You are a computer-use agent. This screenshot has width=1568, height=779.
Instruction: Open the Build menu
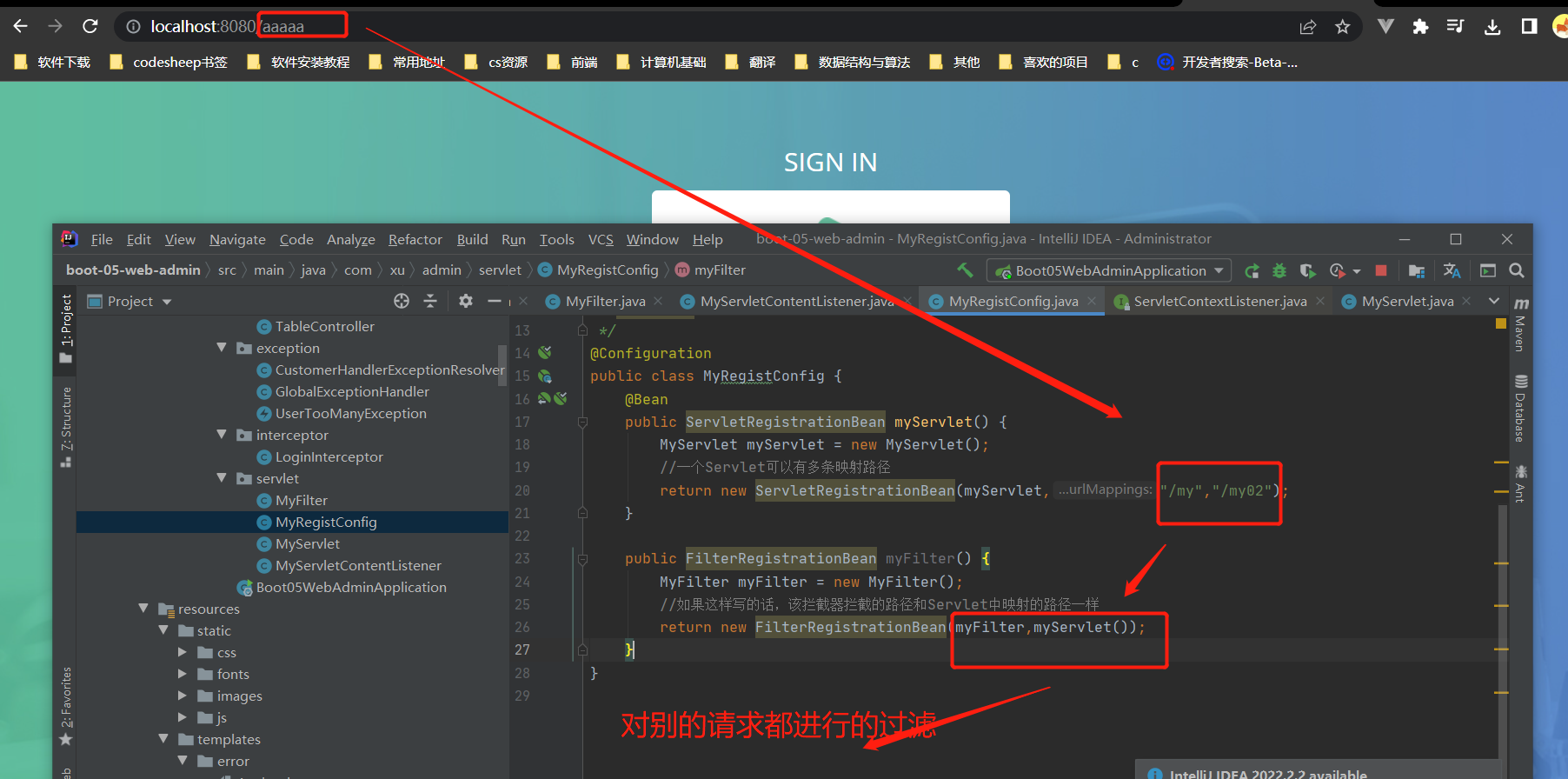pyautogui.click(x=472, y=239)
